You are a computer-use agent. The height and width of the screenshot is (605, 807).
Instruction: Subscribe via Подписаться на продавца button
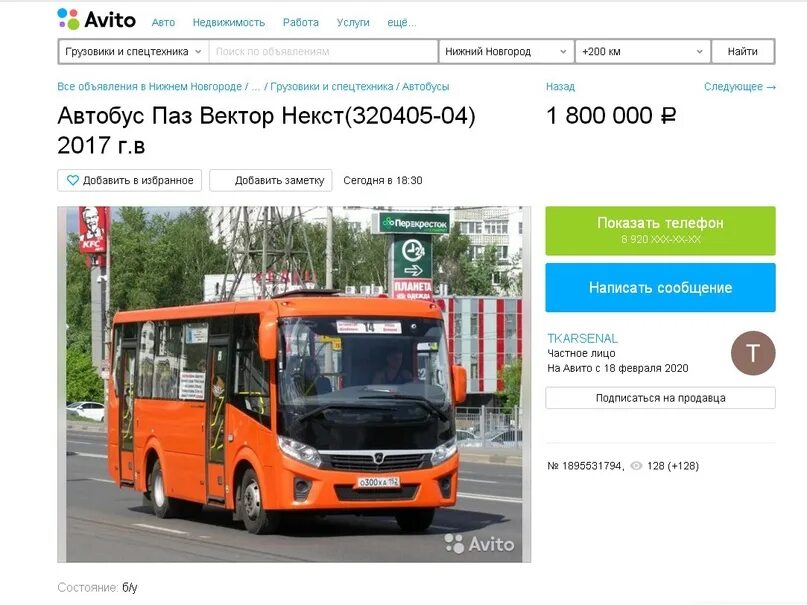[660, 398]
